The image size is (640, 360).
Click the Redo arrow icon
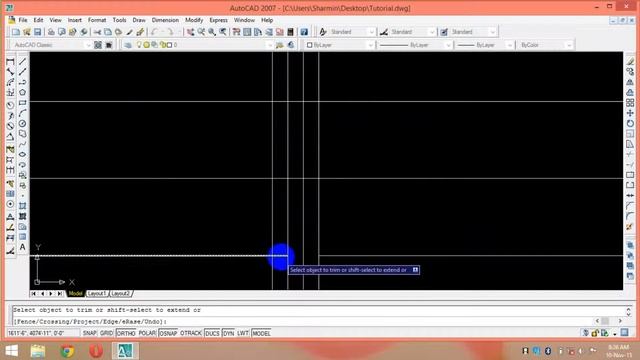coord(170,32)
